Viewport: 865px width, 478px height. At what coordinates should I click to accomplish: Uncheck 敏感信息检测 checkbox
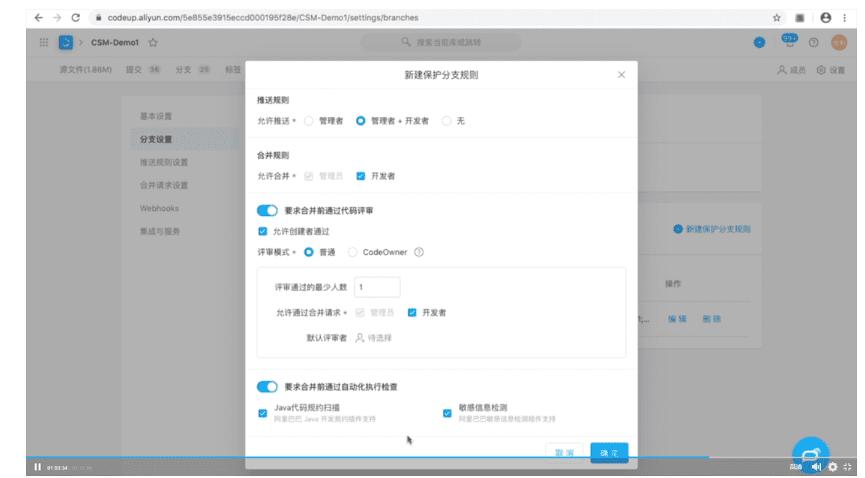click(447, 413)
